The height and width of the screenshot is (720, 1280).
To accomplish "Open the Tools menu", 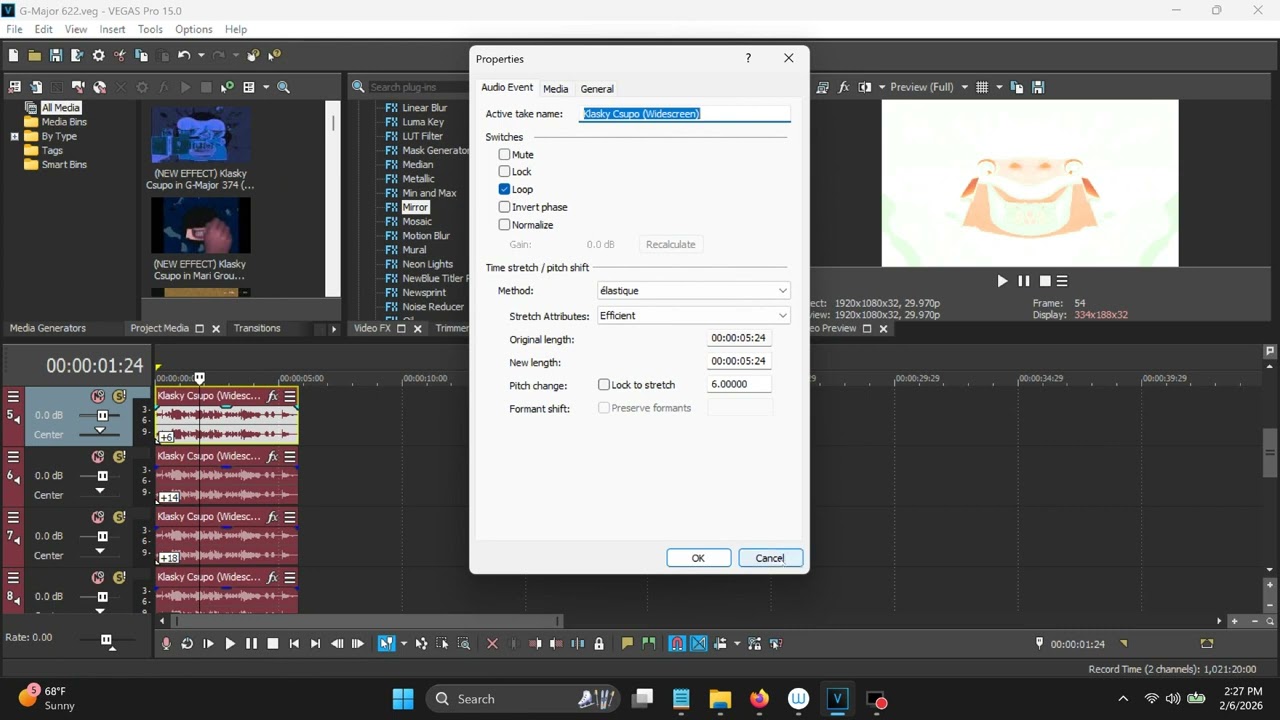I will coord(150,29).
